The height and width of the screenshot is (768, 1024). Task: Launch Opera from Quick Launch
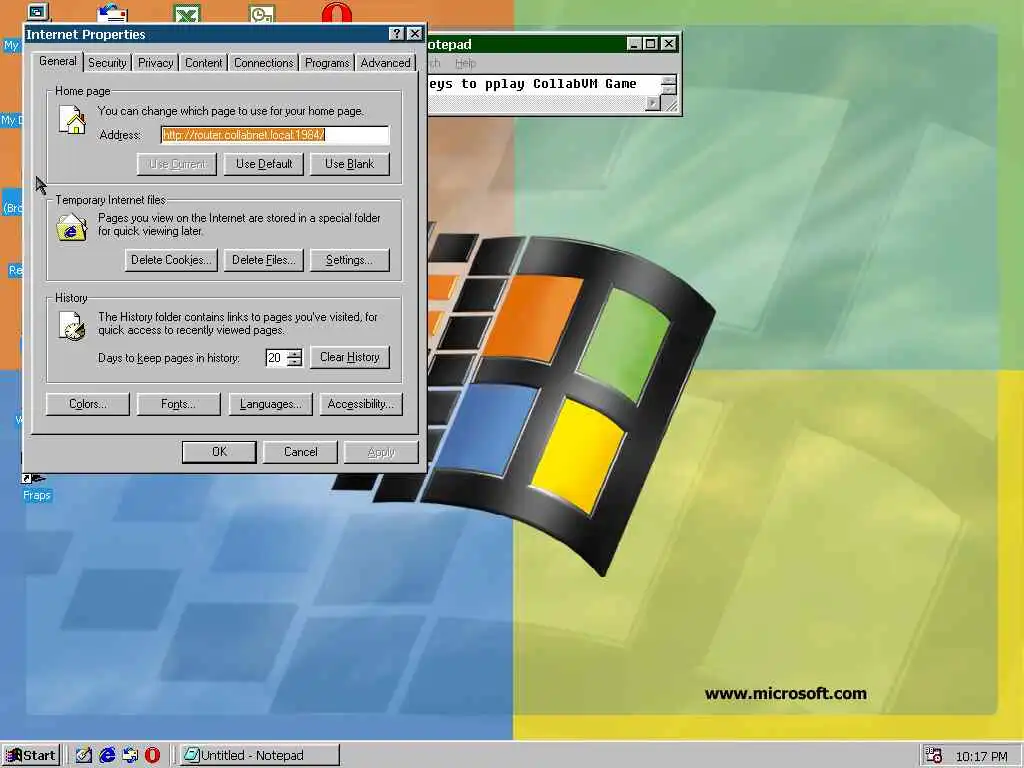(152, 756)
